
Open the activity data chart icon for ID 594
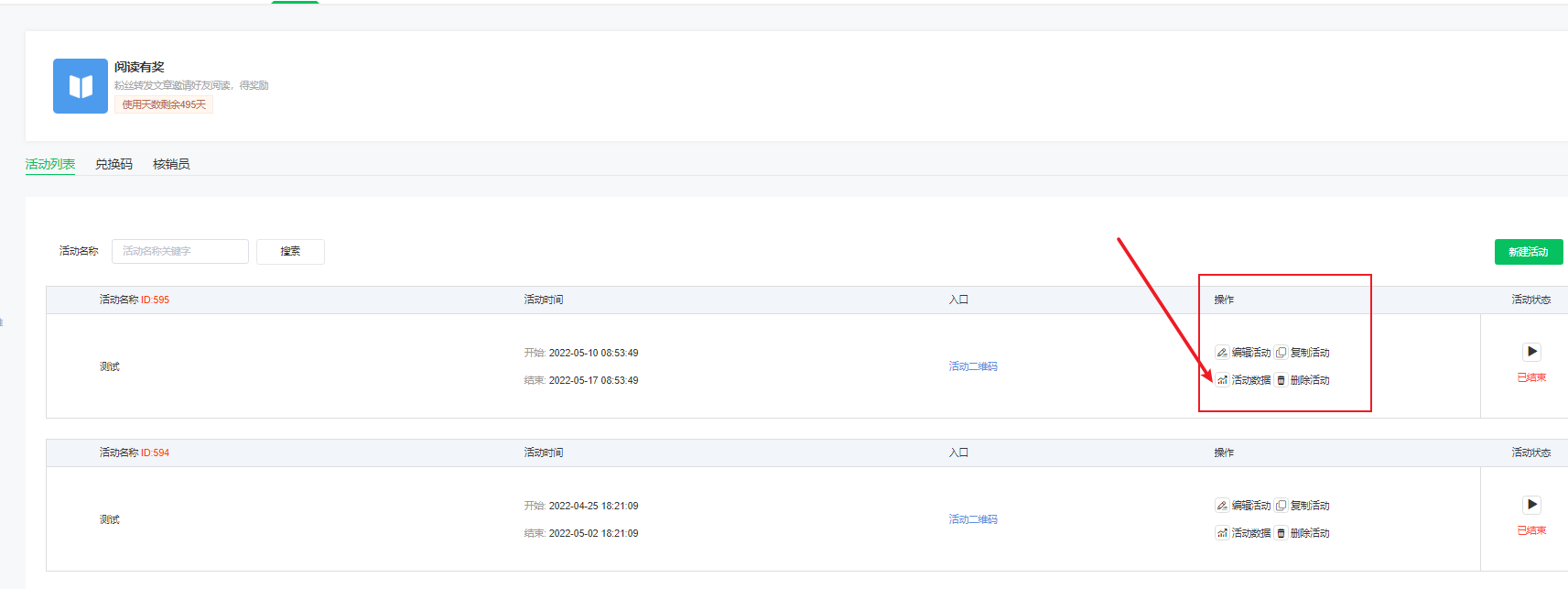(1222, 533)
